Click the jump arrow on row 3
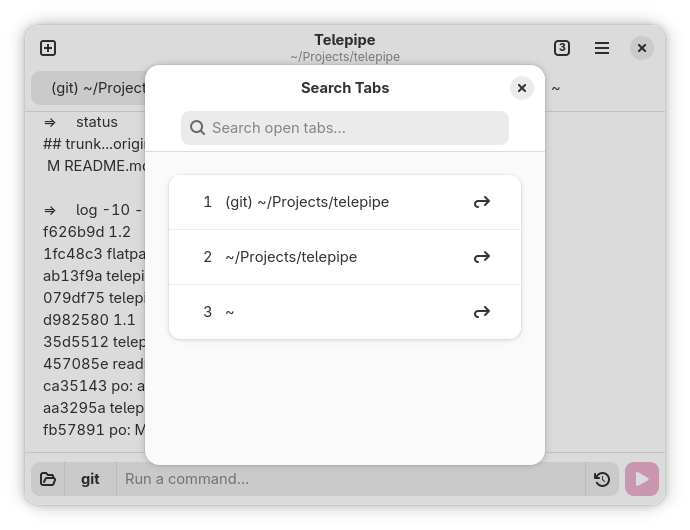 coord(481,312)
